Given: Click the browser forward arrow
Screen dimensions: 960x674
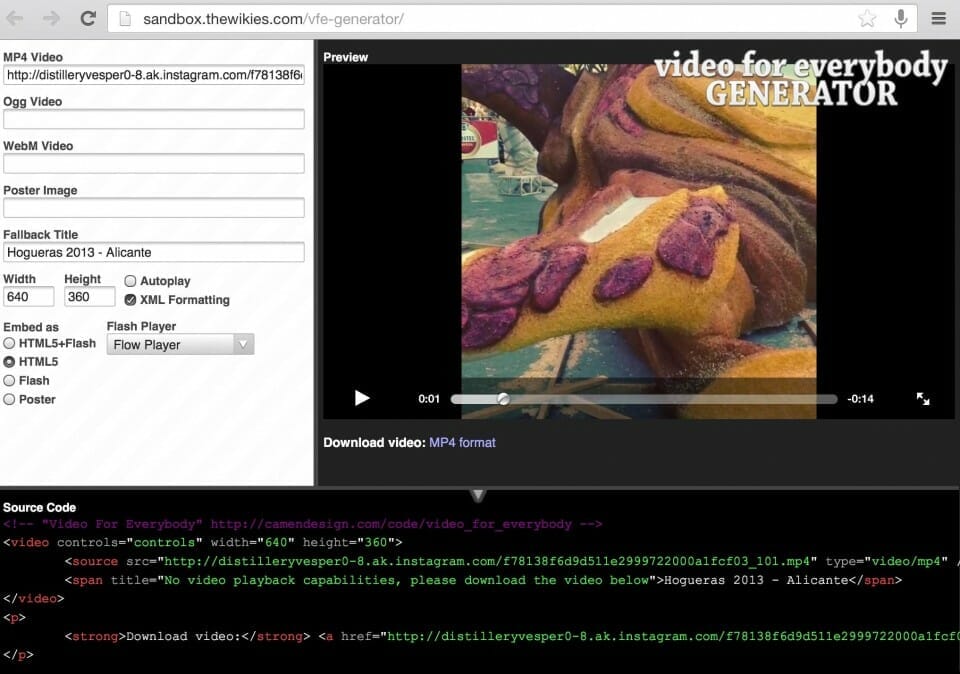Looking at the screenshot, I should coord(51,18).
